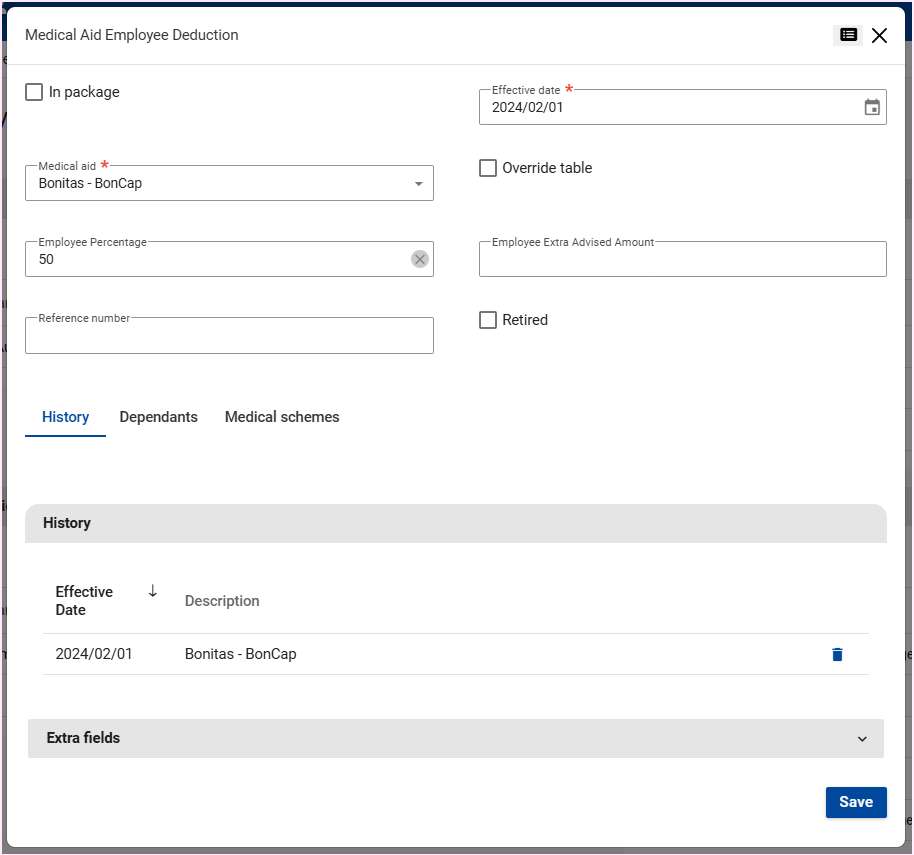The height and width of the screenshot is (855, 914).
Task: Click into the Reference number field
Action: (229, 338)
